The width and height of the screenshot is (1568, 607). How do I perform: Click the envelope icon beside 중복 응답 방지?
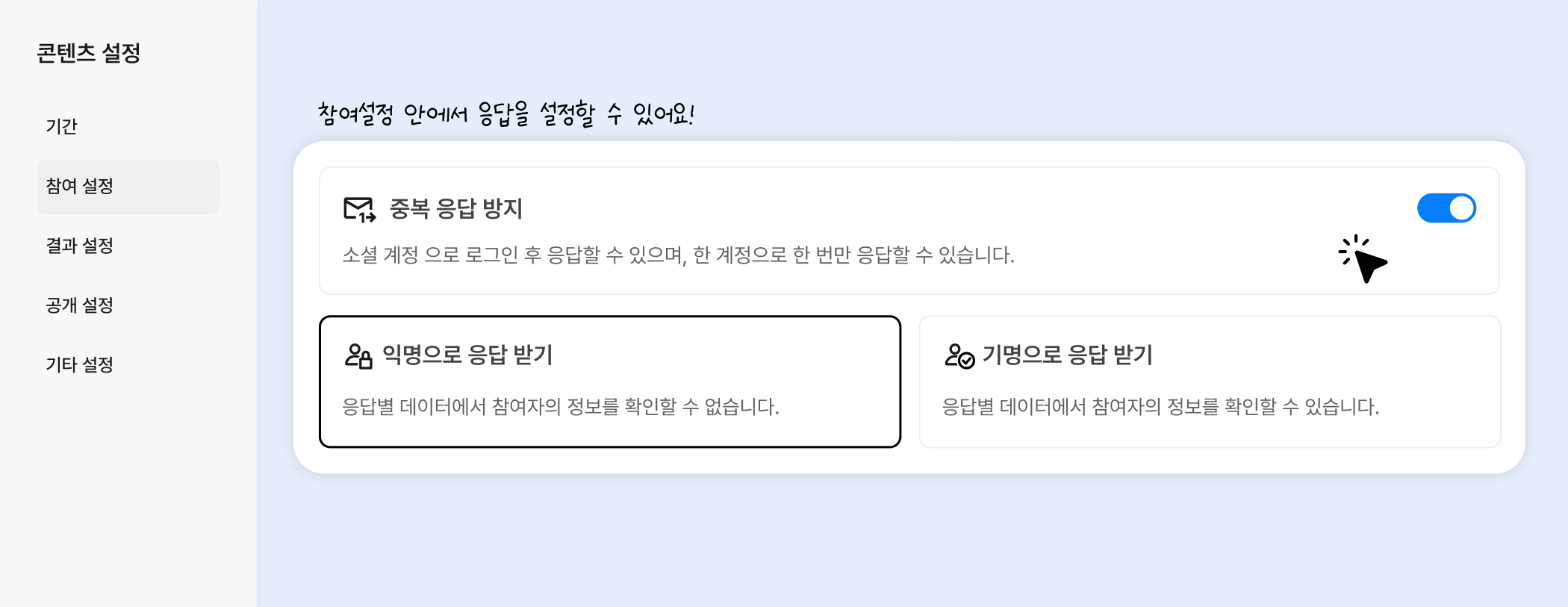(359, 209)
